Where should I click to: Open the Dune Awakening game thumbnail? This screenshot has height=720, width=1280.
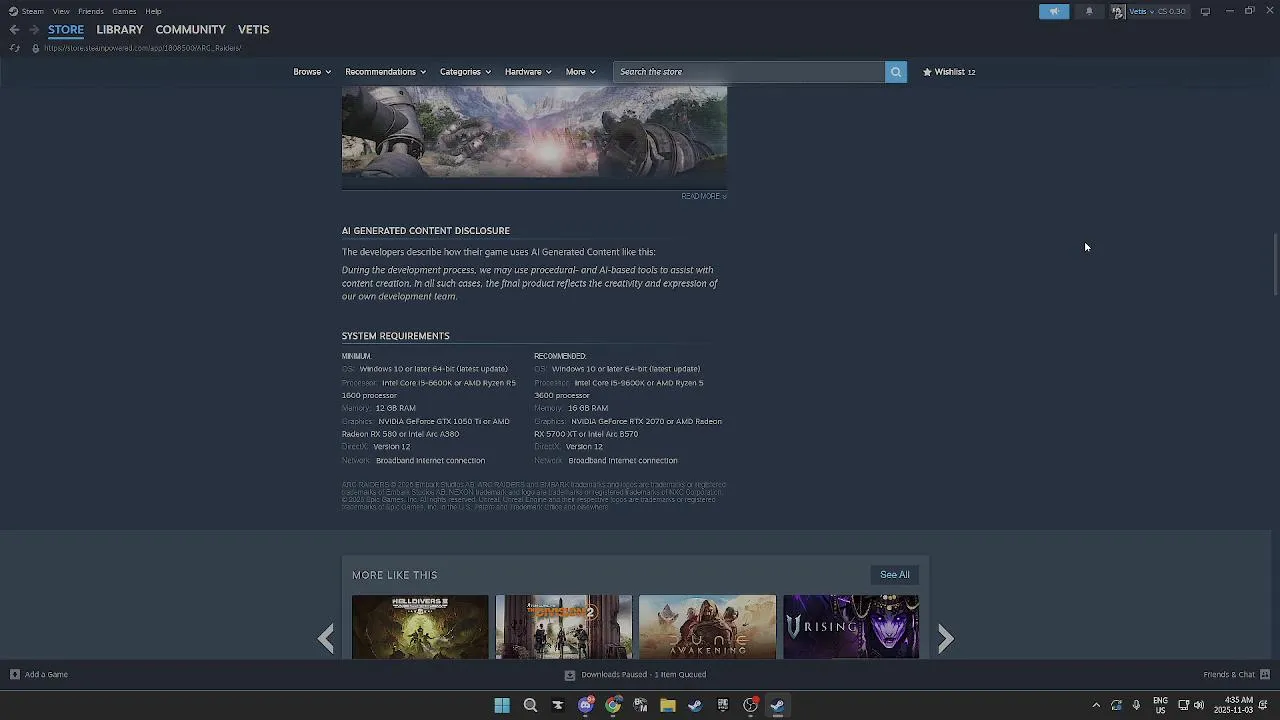pos(707,627)
